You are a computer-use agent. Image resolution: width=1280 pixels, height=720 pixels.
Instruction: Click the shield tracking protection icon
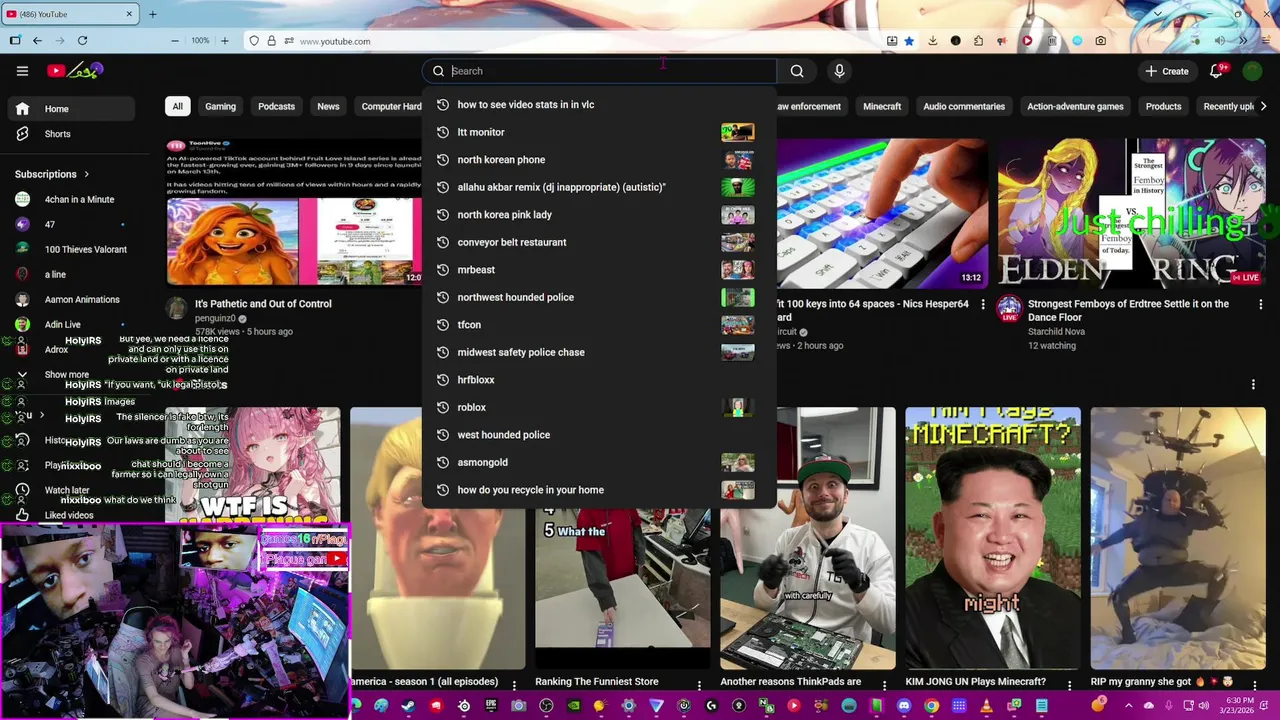[254, 41]
